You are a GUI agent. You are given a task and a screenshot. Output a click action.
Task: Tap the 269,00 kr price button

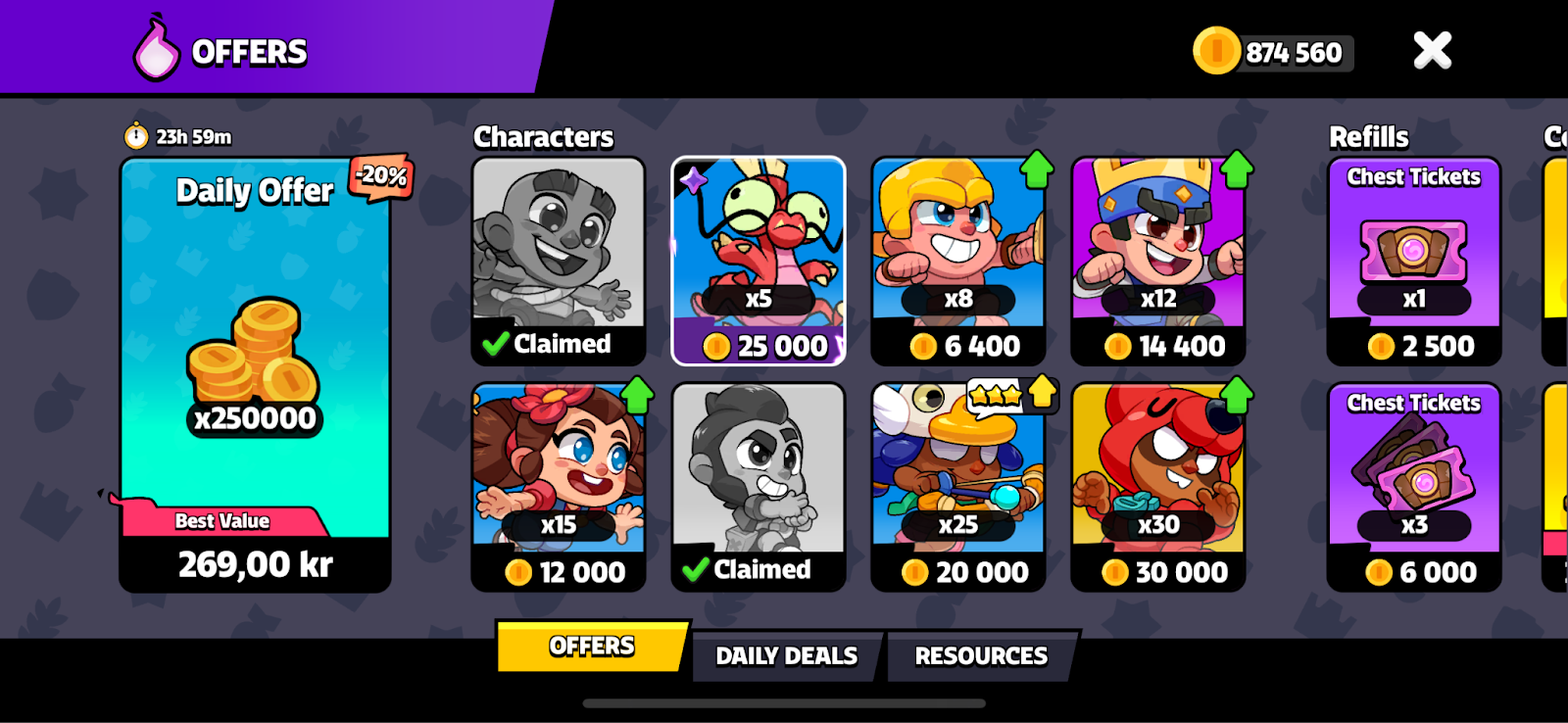tap(255, 565)
